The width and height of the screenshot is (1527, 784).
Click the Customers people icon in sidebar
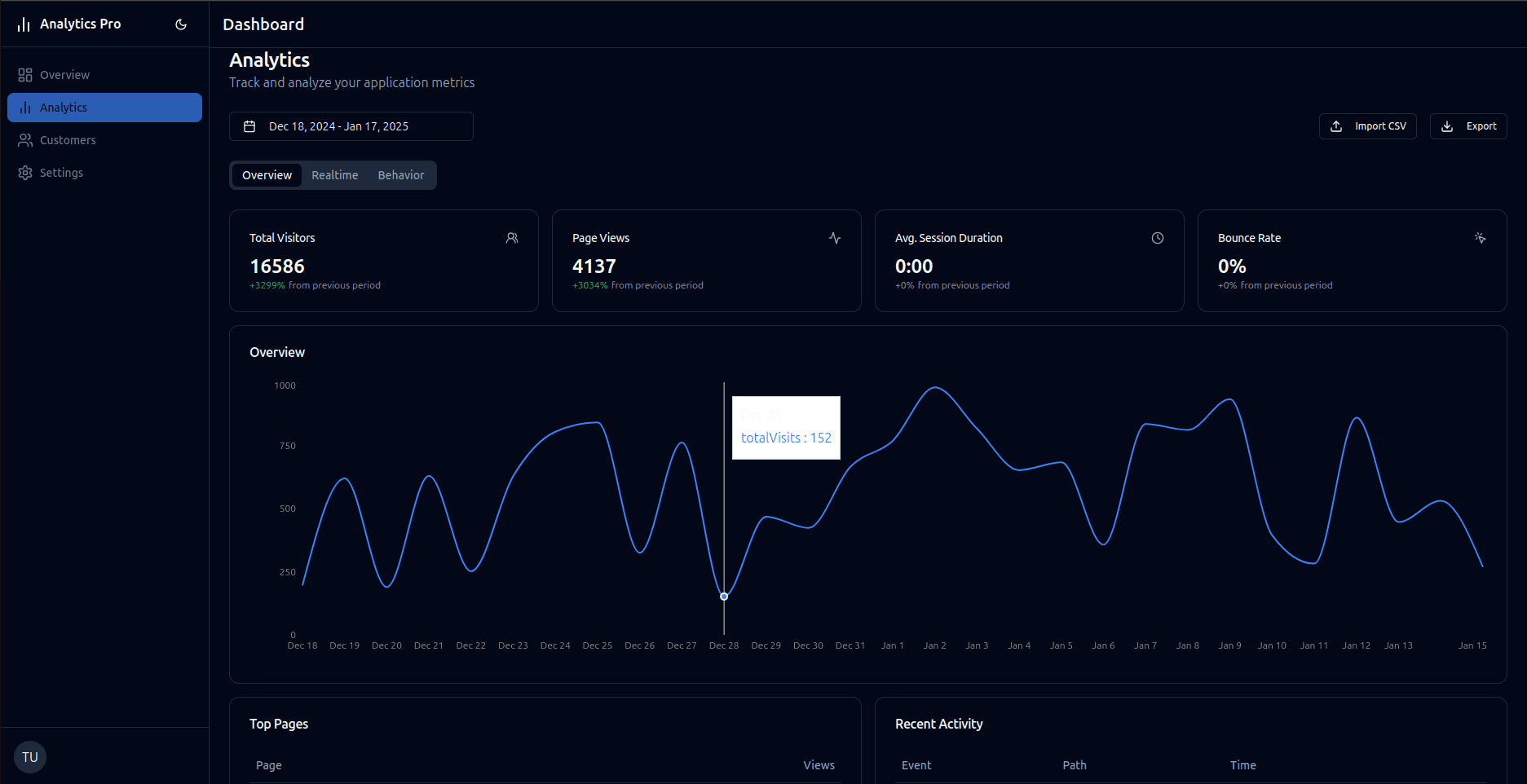25,139
